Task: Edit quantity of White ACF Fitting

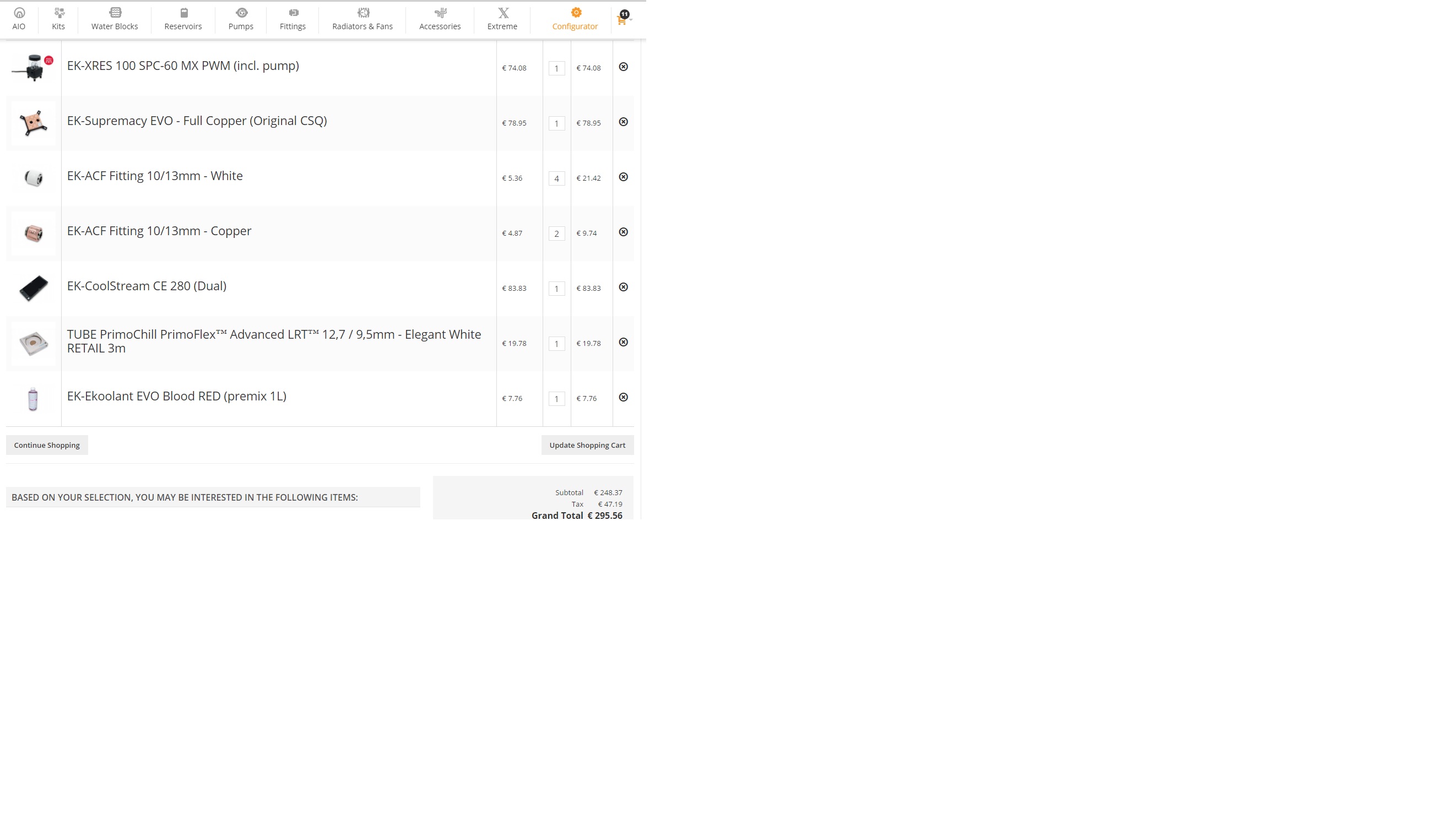Action: (x=557, y=178)
